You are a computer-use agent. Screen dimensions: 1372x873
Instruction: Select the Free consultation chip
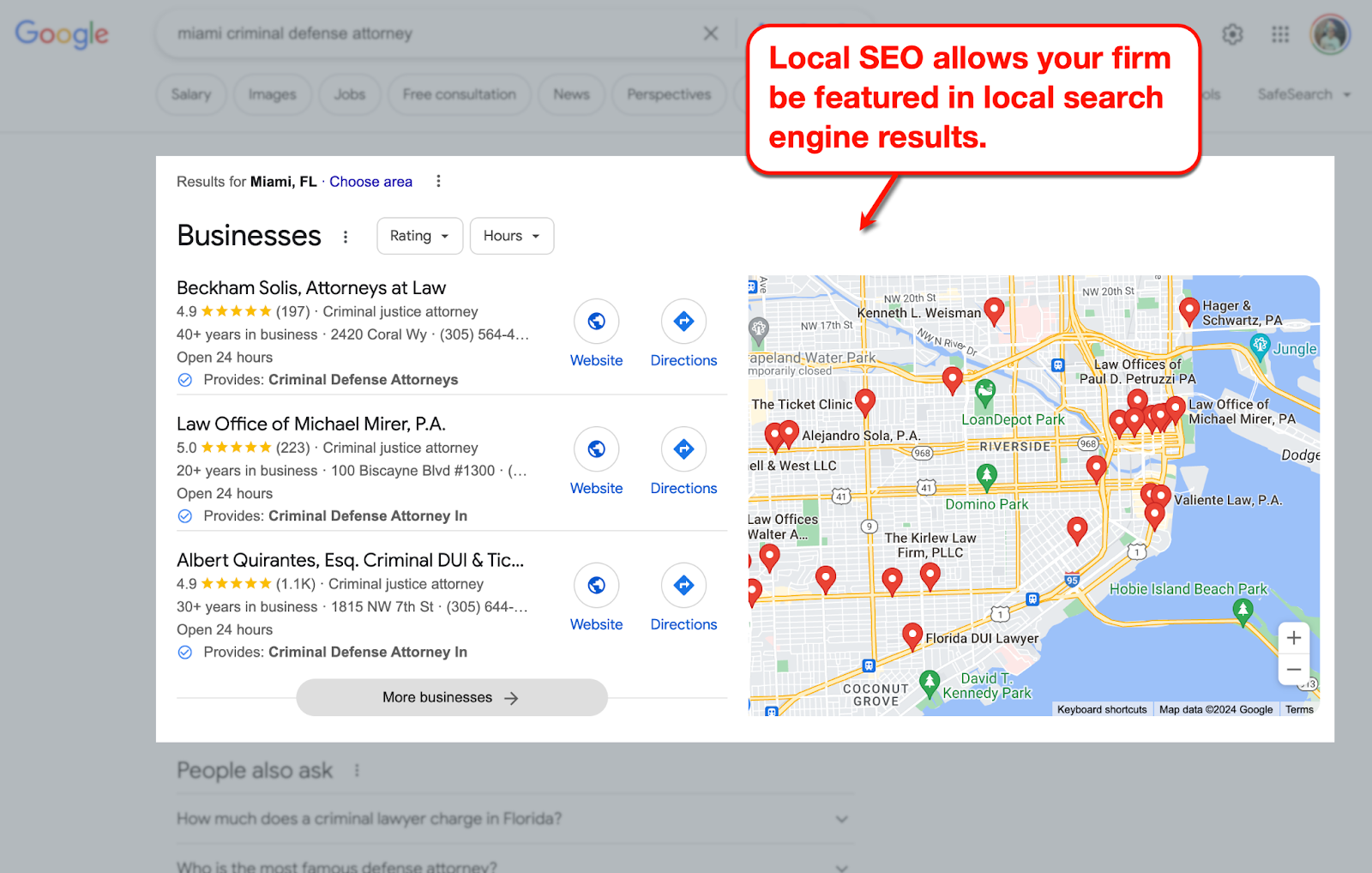460,94
